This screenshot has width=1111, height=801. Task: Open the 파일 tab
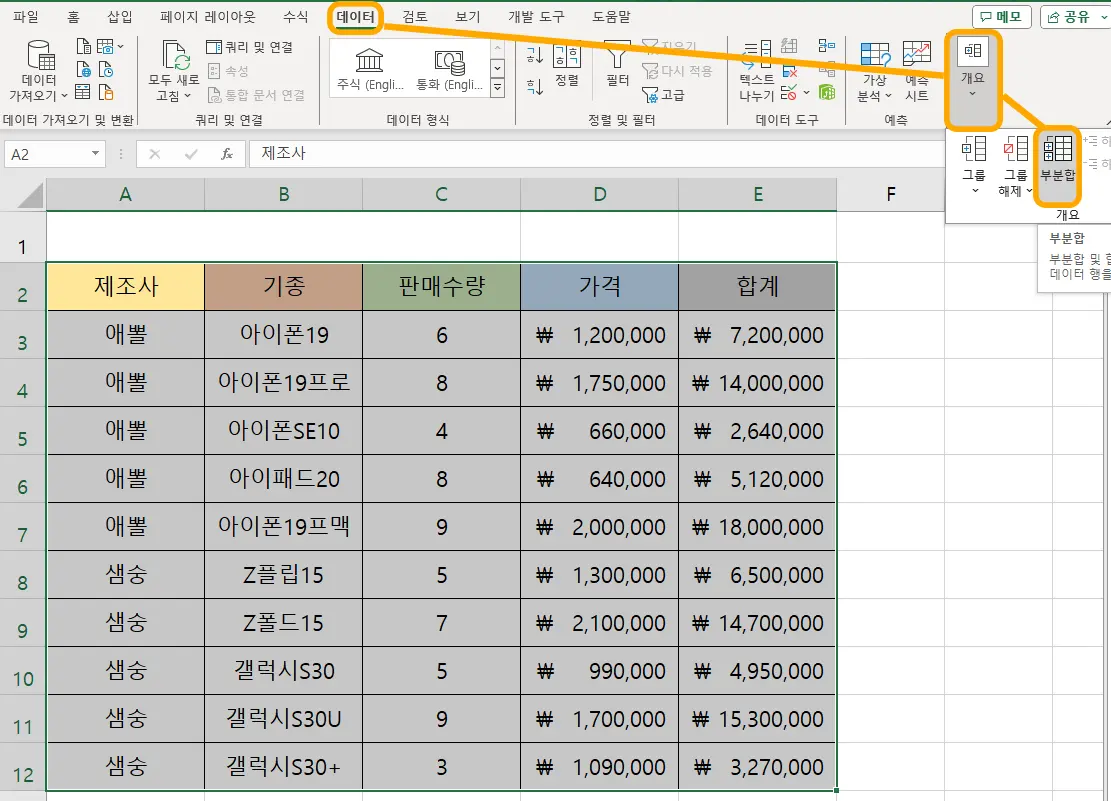26,17
